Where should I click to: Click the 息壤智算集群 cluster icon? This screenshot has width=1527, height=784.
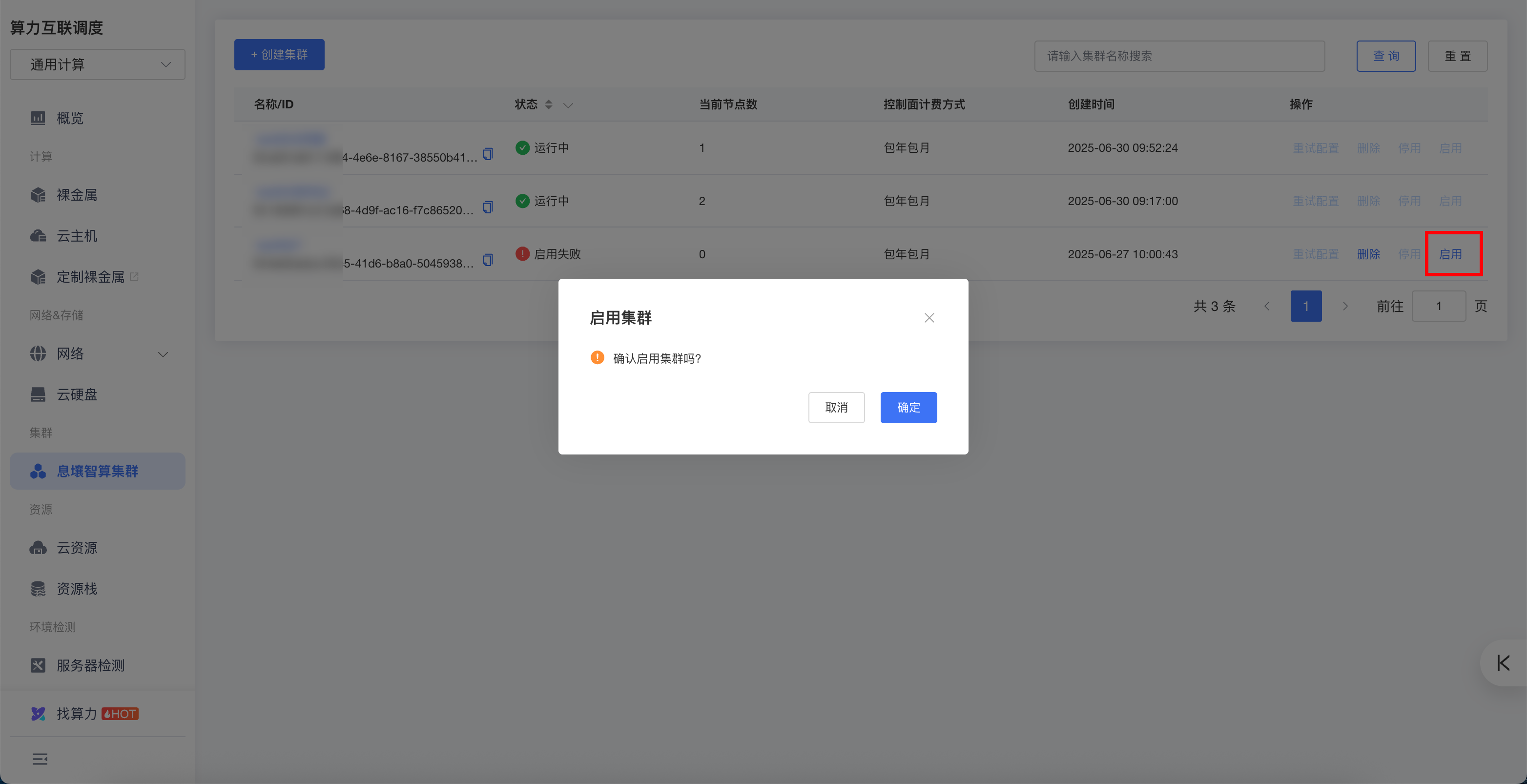click(x=38, y=471)
